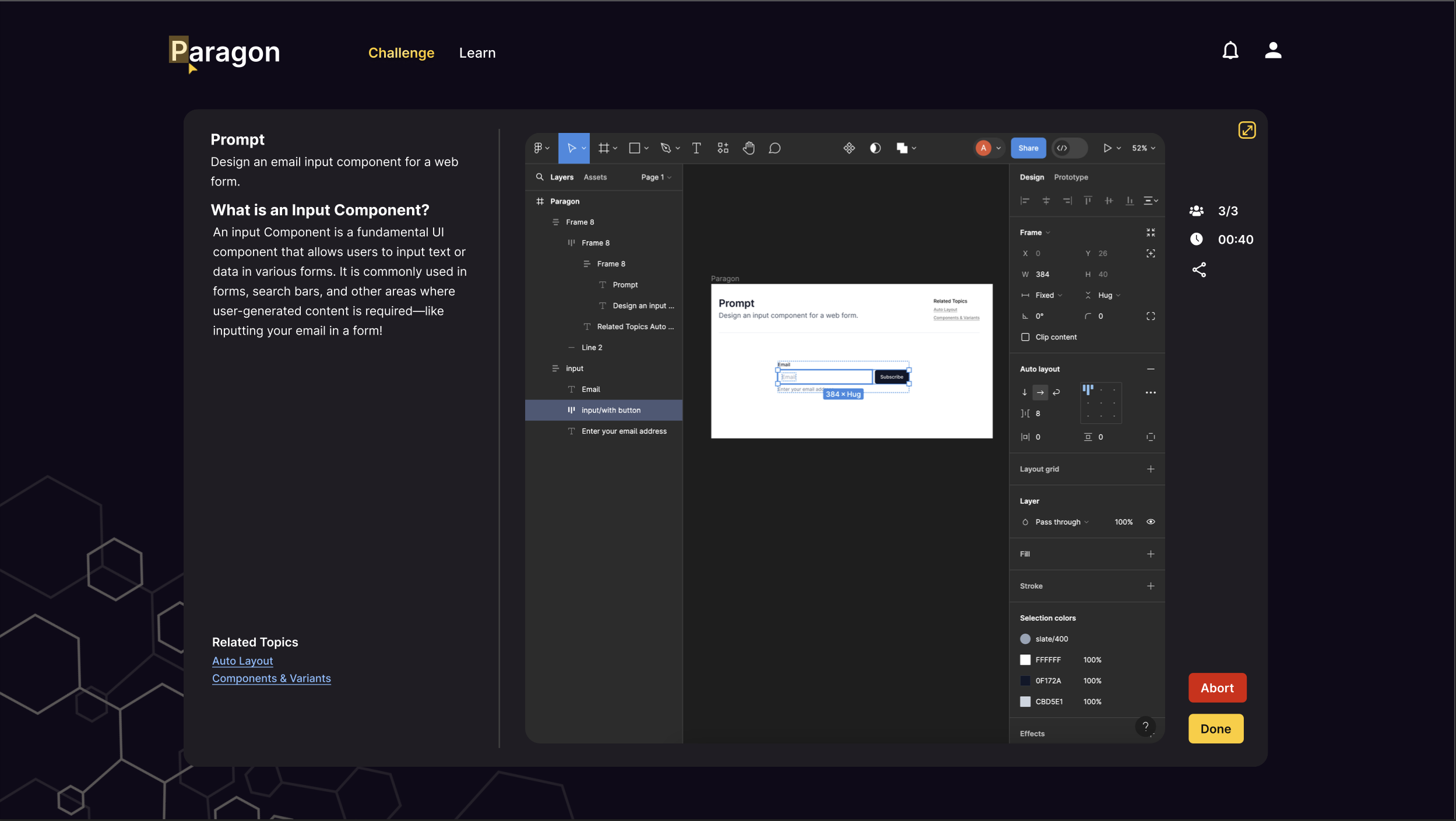Switch to the Layers tab
Image resolution: width=1456 pixels, height=821 pixels.
pos(562,177)
